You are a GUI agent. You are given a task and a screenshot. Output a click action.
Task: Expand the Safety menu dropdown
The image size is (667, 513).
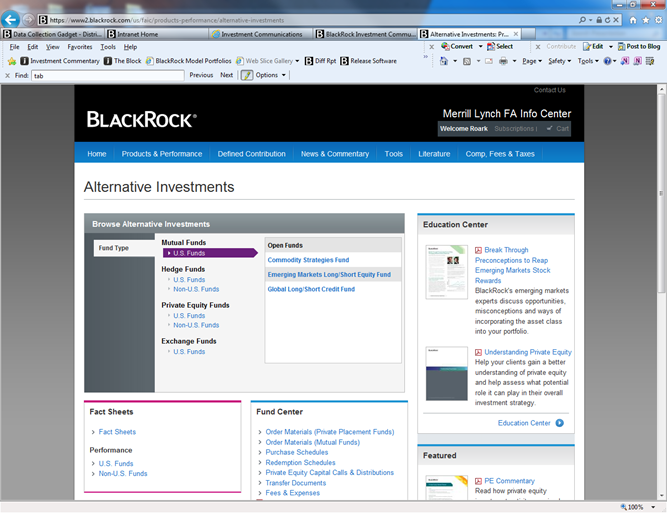(x=559, y=61)
